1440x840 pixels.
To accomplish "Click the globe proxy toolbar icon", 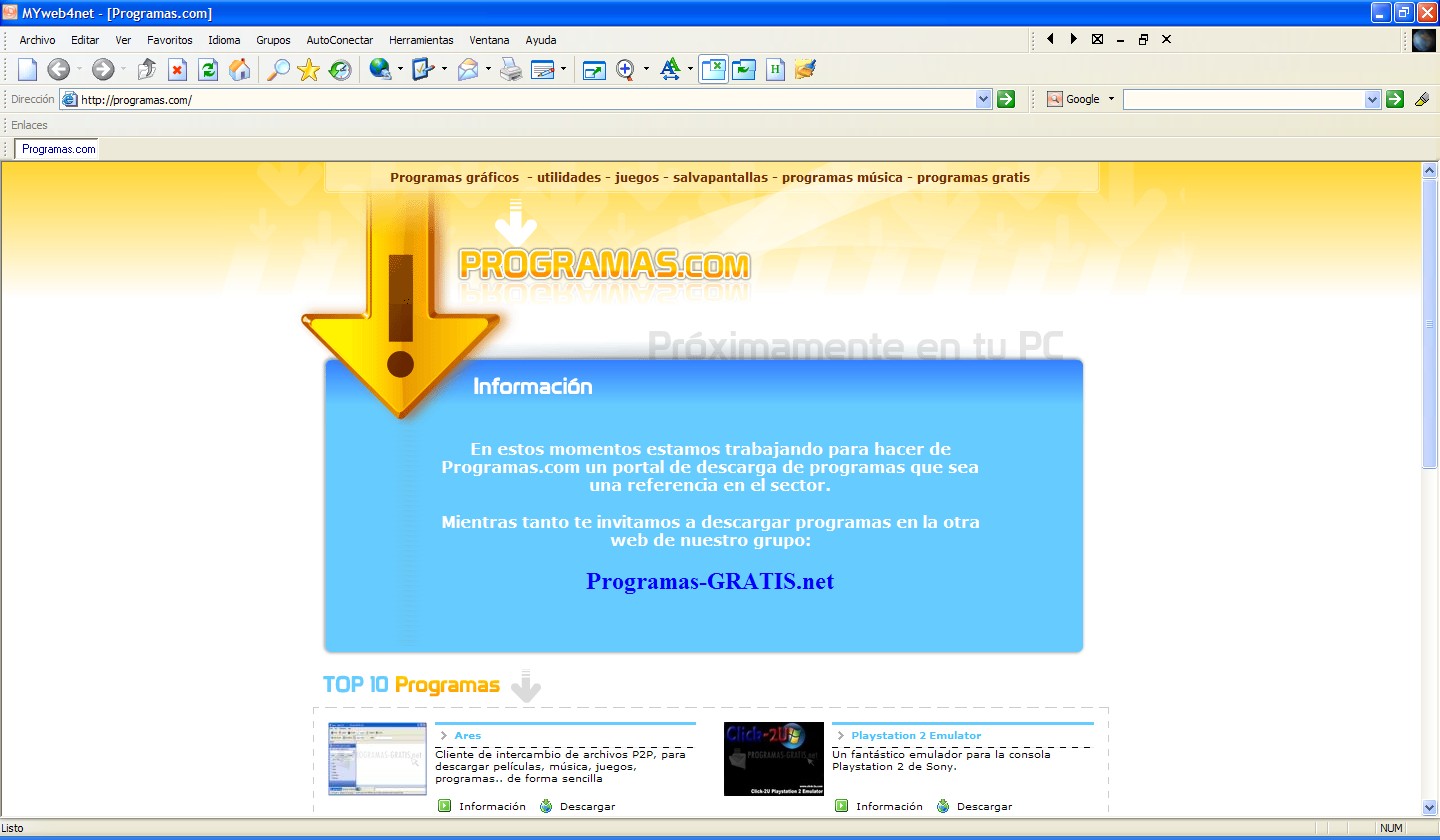I will point(380,70).
